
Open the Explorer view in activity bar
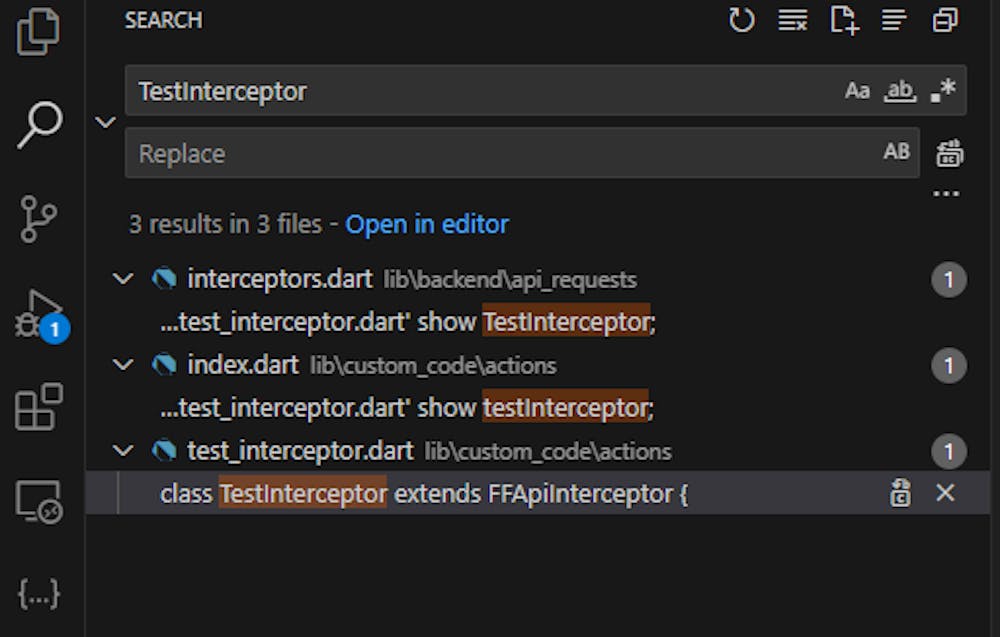click(39, 32)
